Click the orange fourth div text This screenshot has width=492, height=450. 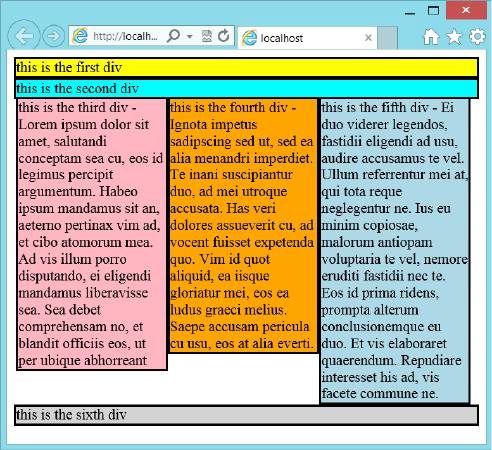coord(243,226)
